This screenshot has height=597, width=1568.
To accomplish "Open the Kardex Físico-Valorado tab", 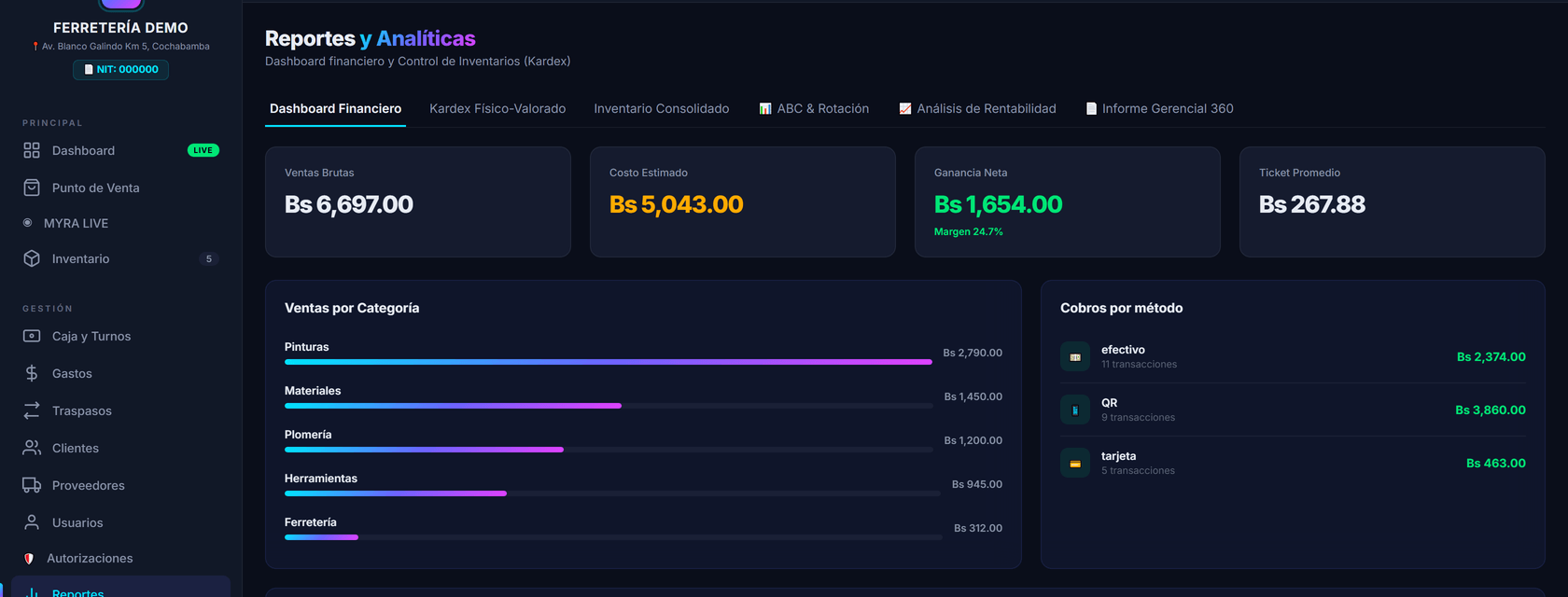I will click(497, 108).
